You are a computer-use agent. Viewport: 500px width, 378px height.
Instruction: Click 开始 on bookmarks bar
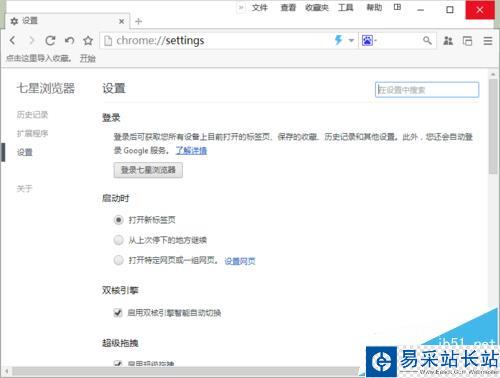pos(88,59)
